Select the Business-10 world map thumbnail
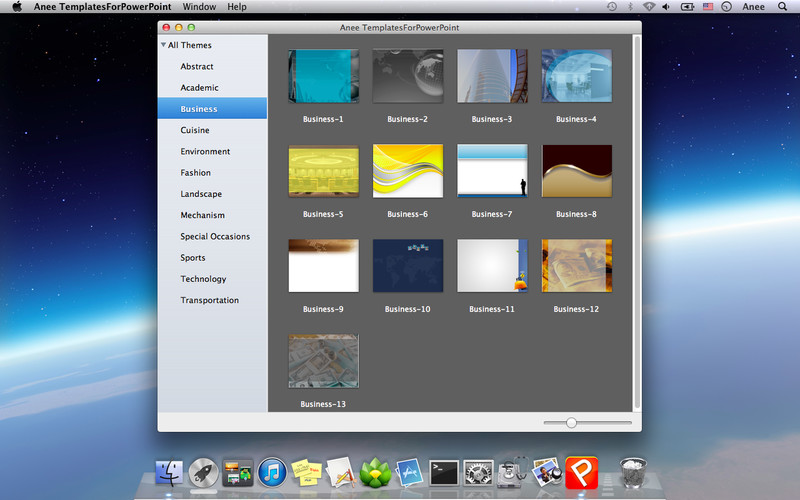This screenshot has width=800, height=500. coord(408,266)
